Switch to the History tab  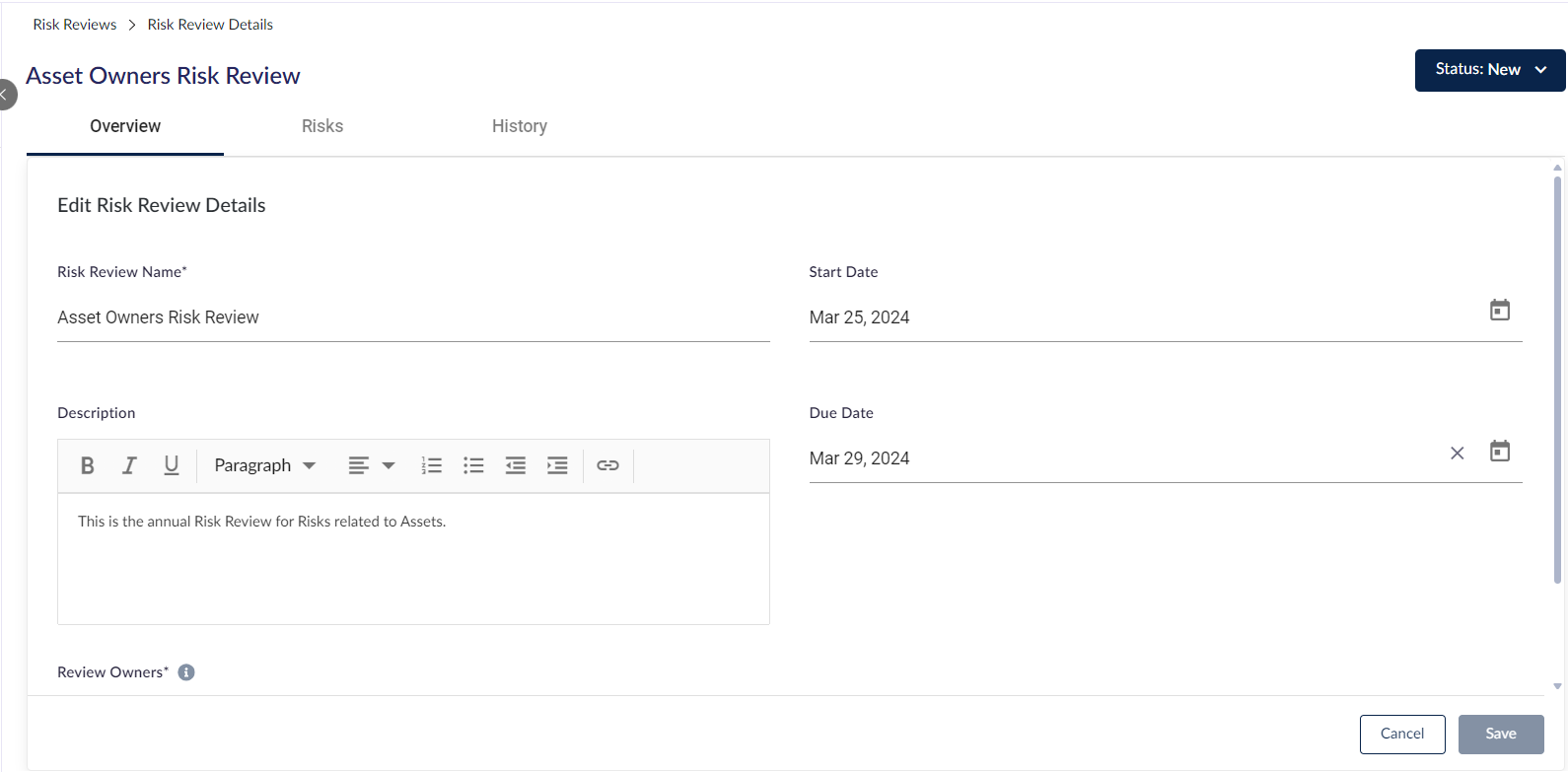(520, 127)
